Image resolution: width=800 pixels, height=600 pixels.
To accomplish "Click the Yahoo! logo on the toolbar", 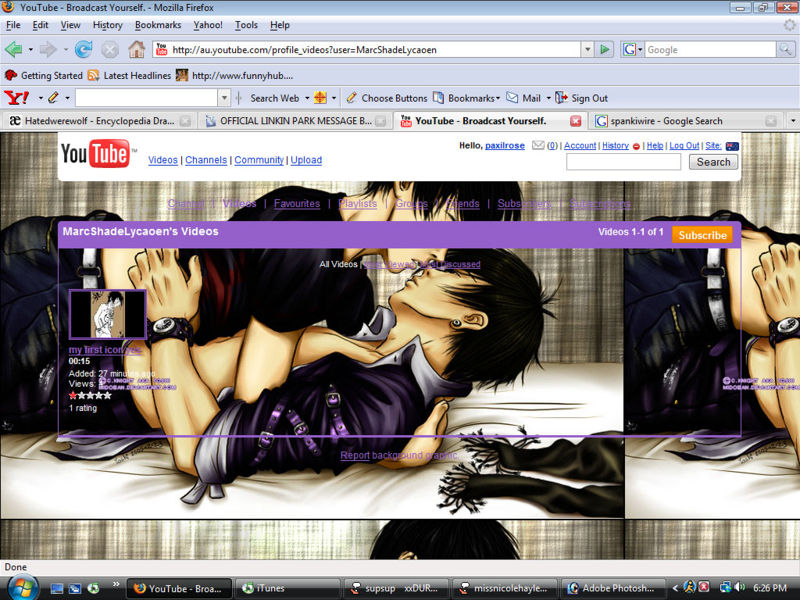I will (17, 98).
